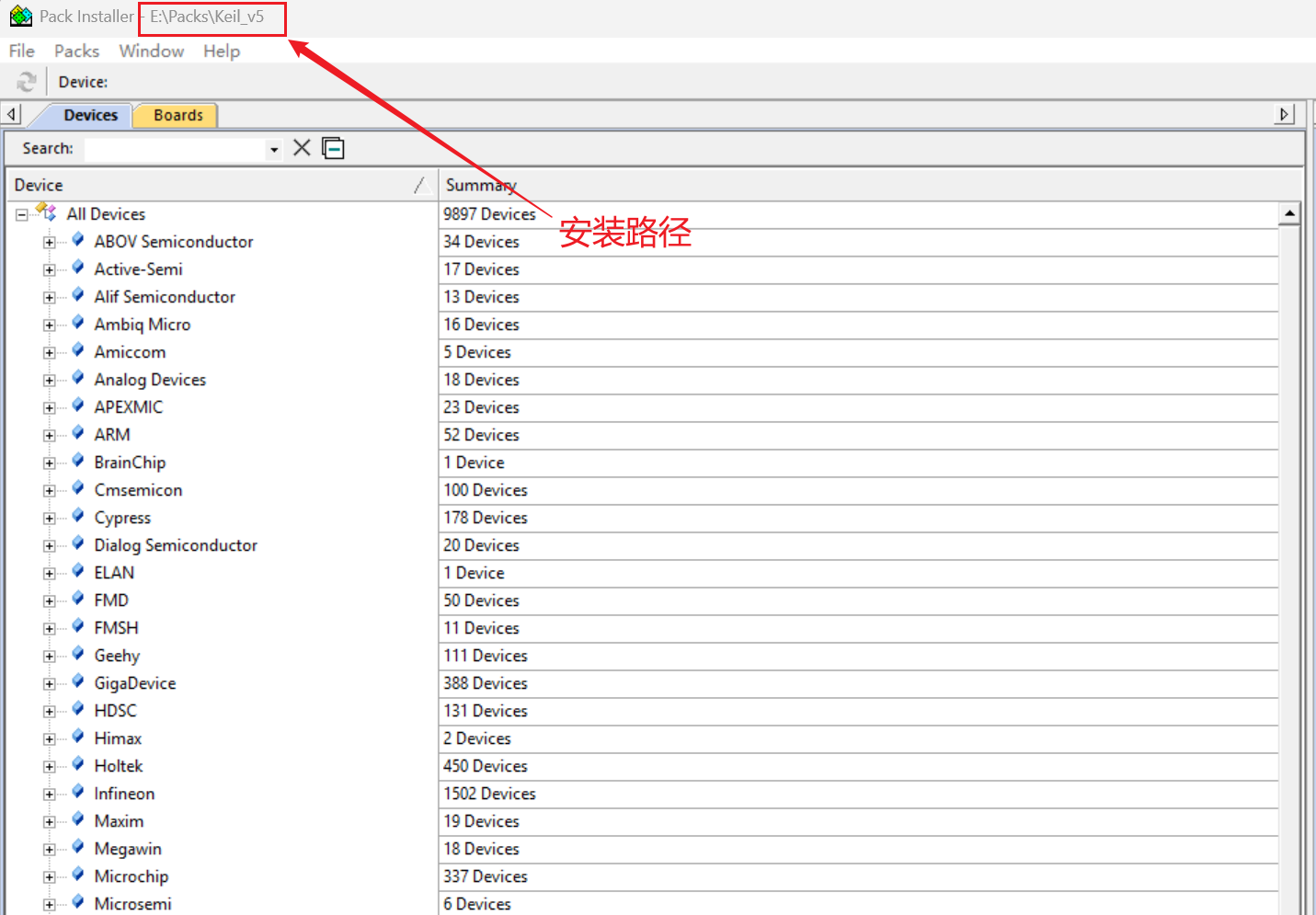Expand the Infineon vendor node
Image resolution: width=1316 pixels, height=915 pixels.
pyautogui.click(x=50, y=795)
